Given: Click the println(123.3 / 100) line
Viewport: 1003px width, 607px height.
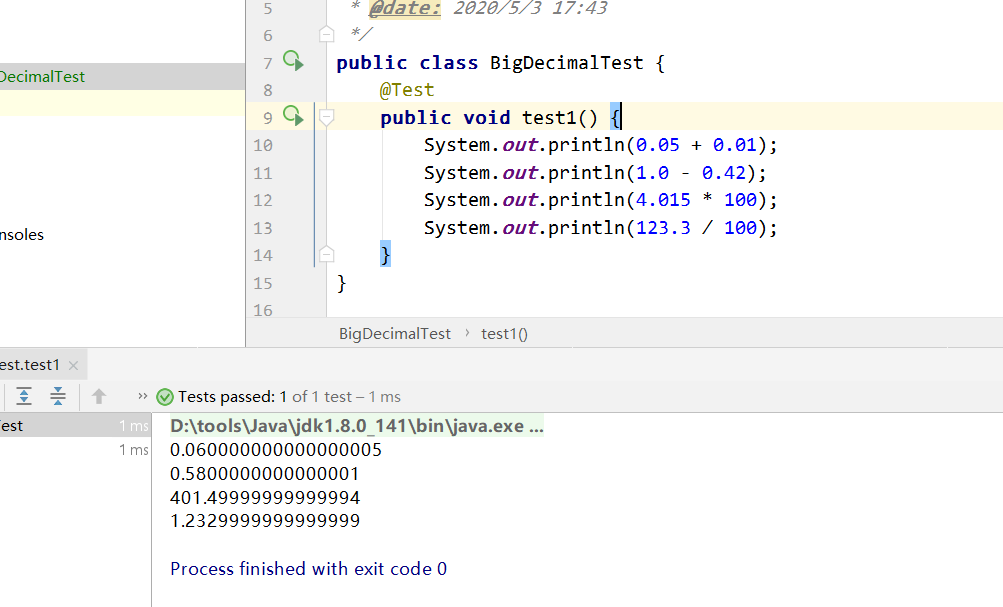Looking at the screenshot, I should [x=601, y=228].
